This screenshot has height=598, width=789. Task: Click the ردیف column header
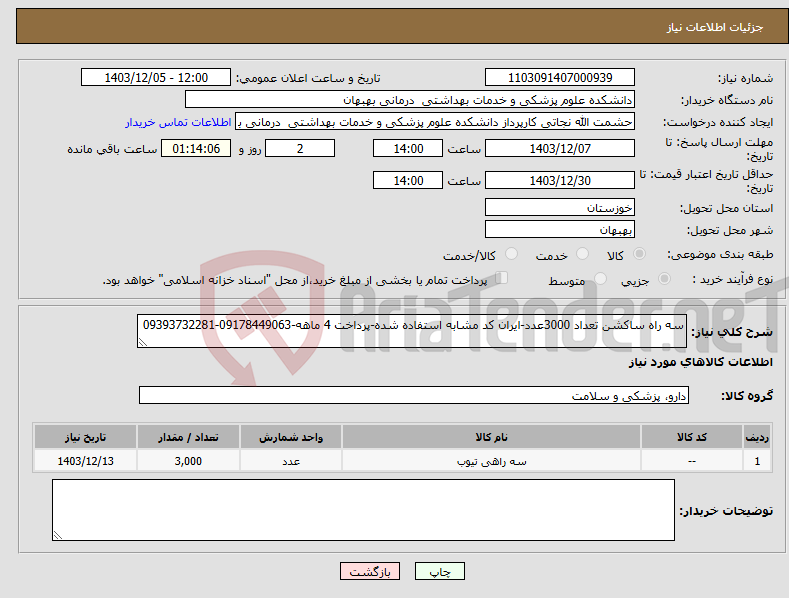click(757, 437)
